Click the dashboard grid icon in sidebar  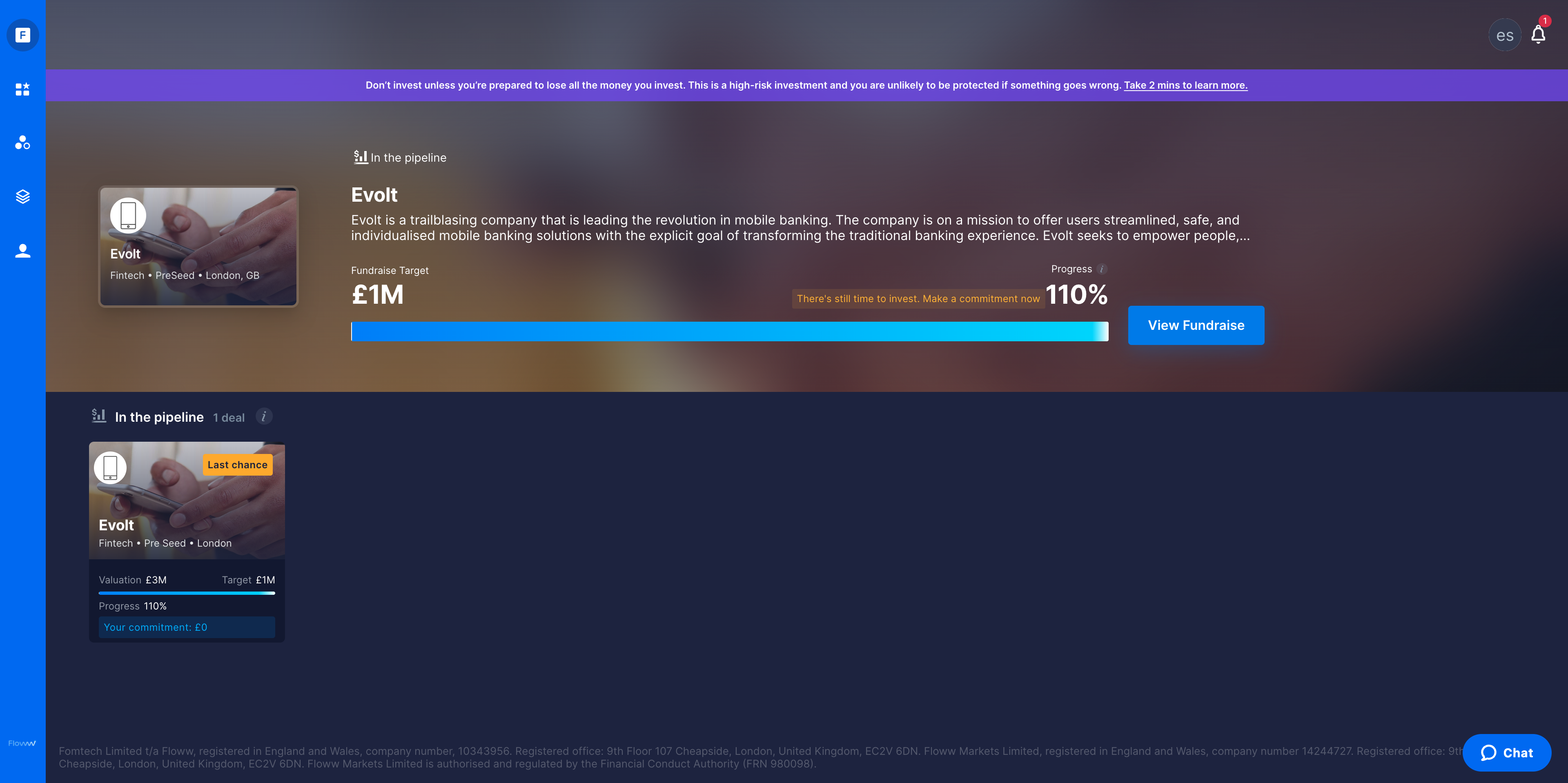[22, 88]
